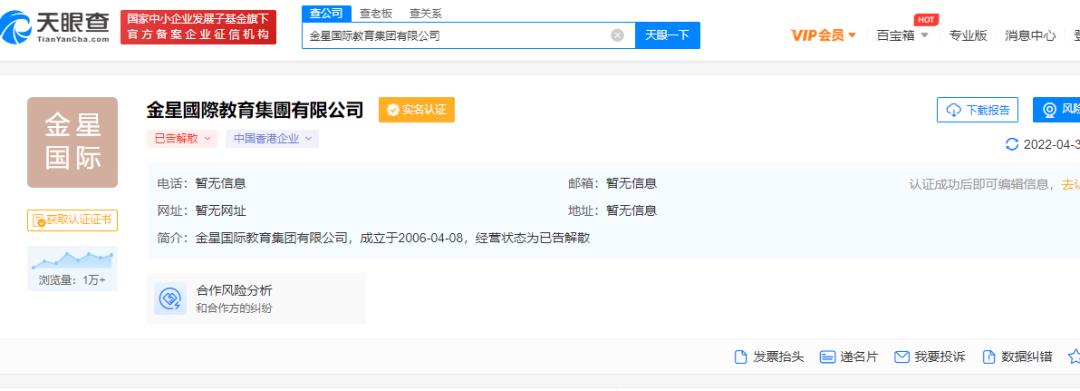This screenshot has width=1080, height=391.
Task: Click the 邮箱: 暂无信息 field
Action: coord(612,183)
